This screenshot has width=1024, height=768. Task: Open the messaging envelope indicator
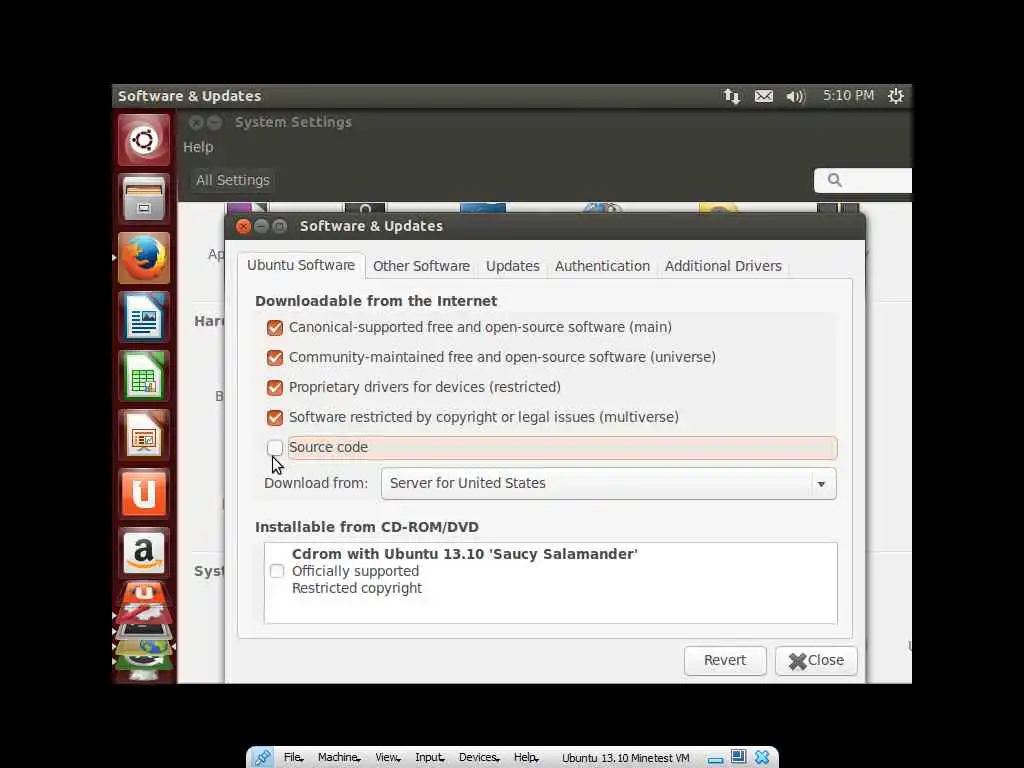[763, 96]
